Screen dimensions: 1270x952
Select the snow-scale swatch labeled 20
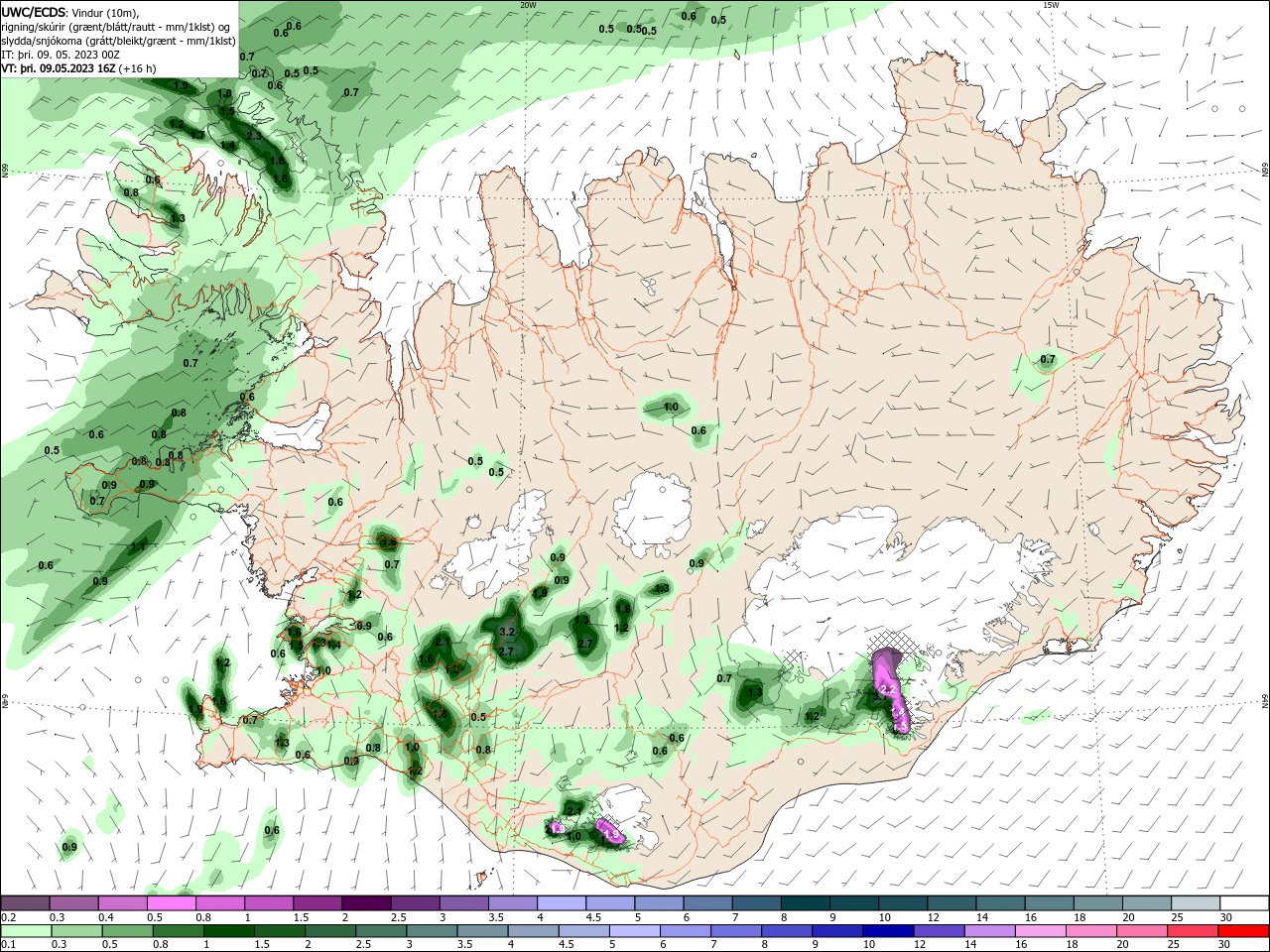click(x=1147, y=902)
